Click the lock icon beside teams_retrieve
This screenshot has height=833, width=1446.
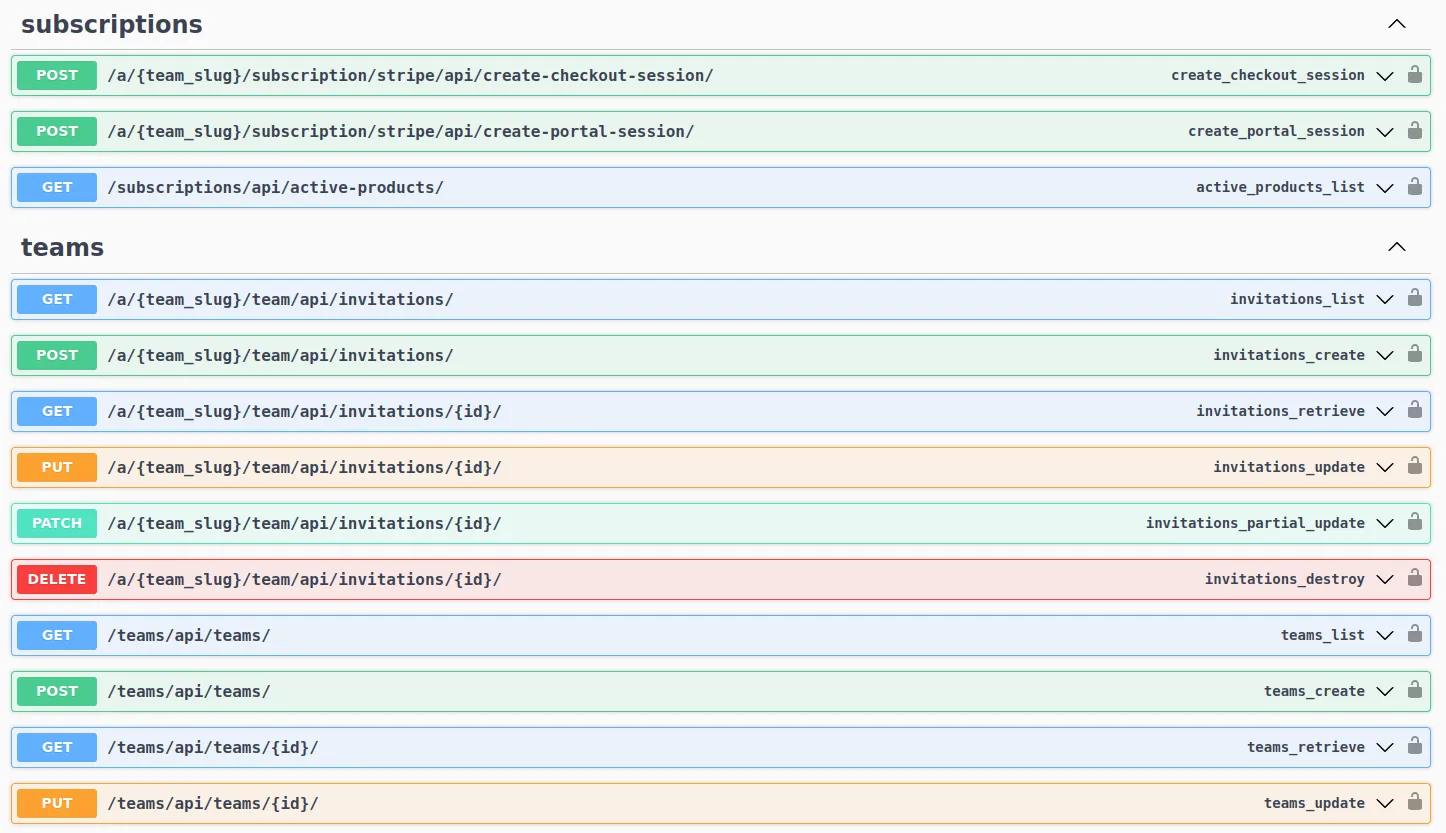coord(1415,746)
